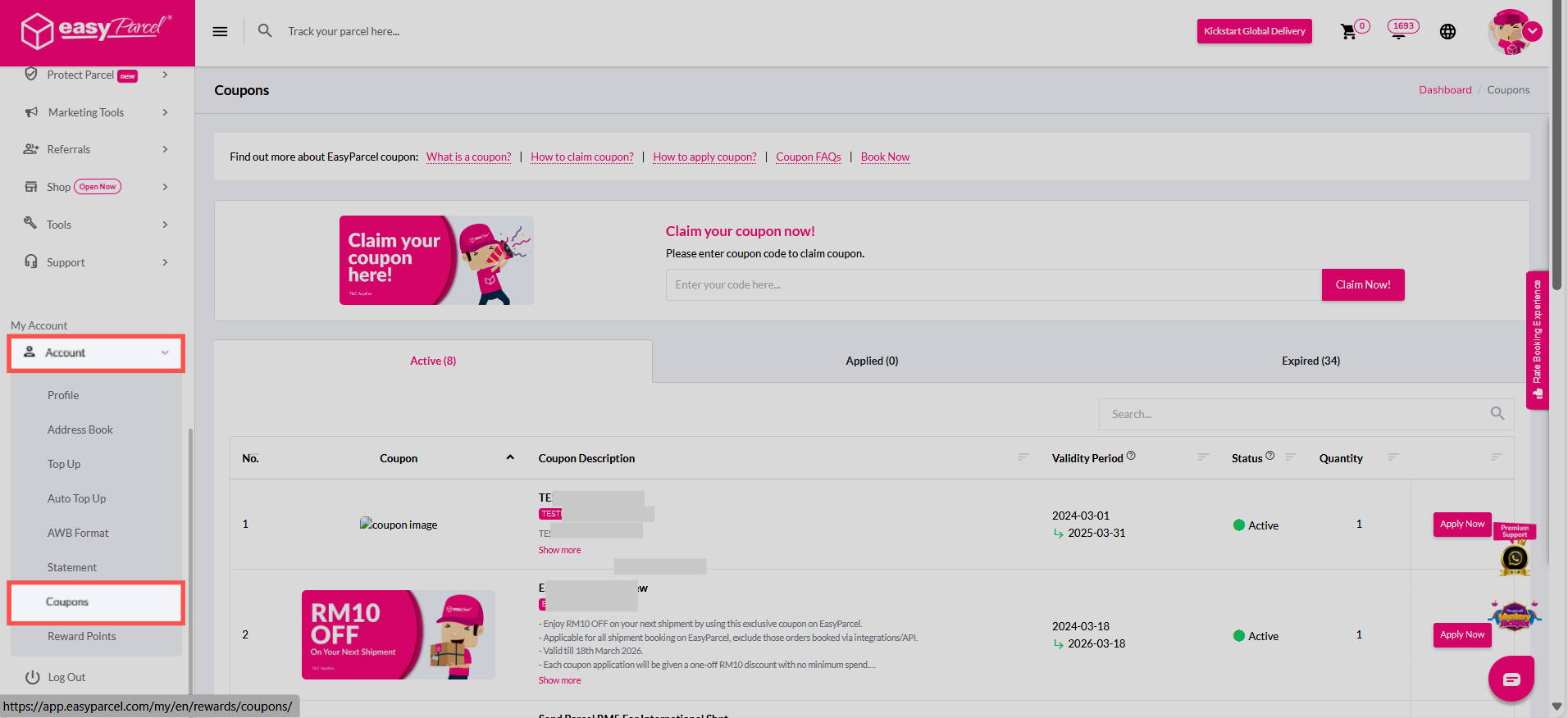Open Rate Booking Experience side tab

[x=1537, y=339]
